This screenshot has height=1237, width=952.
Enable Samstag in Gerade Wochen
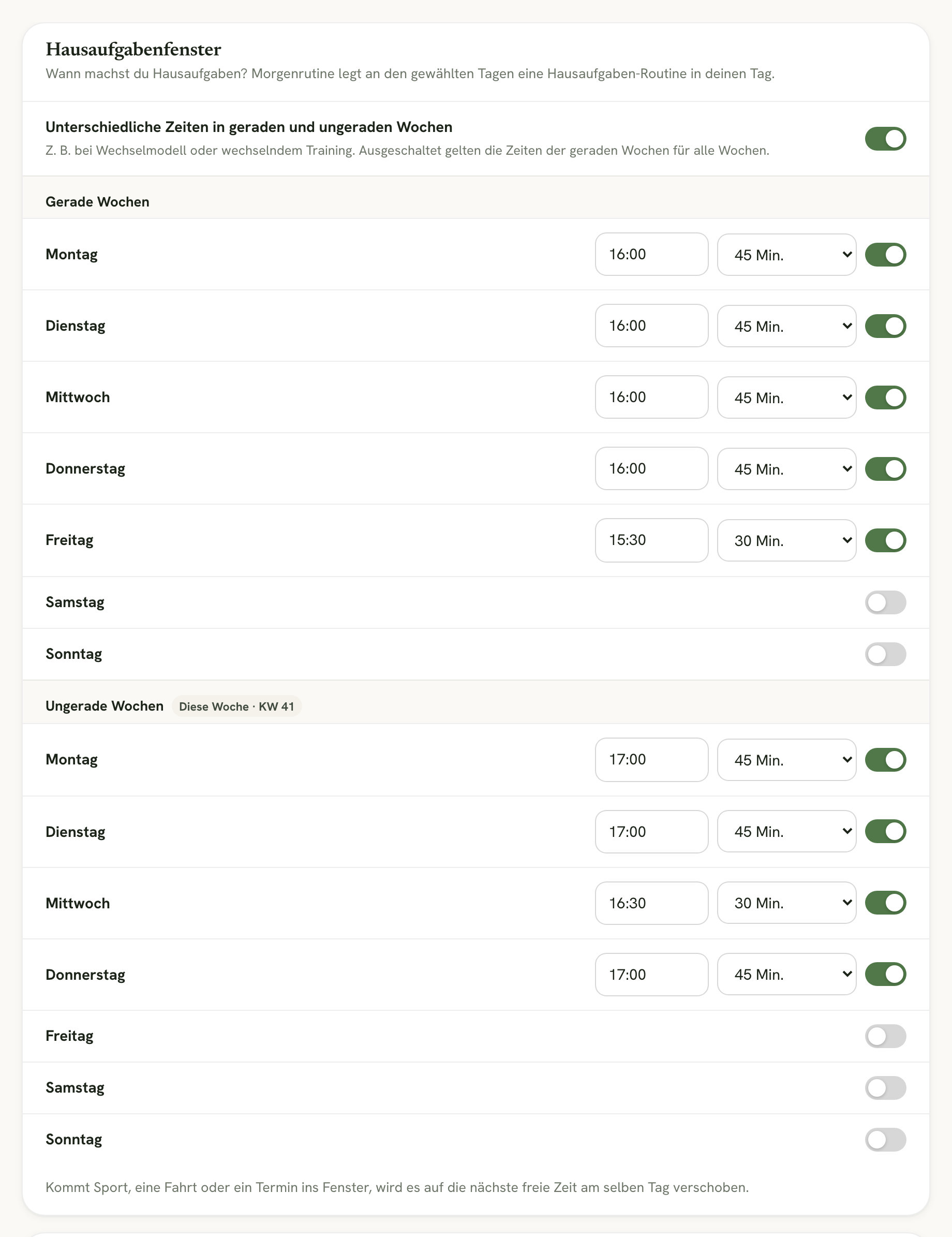coord(885,602)
